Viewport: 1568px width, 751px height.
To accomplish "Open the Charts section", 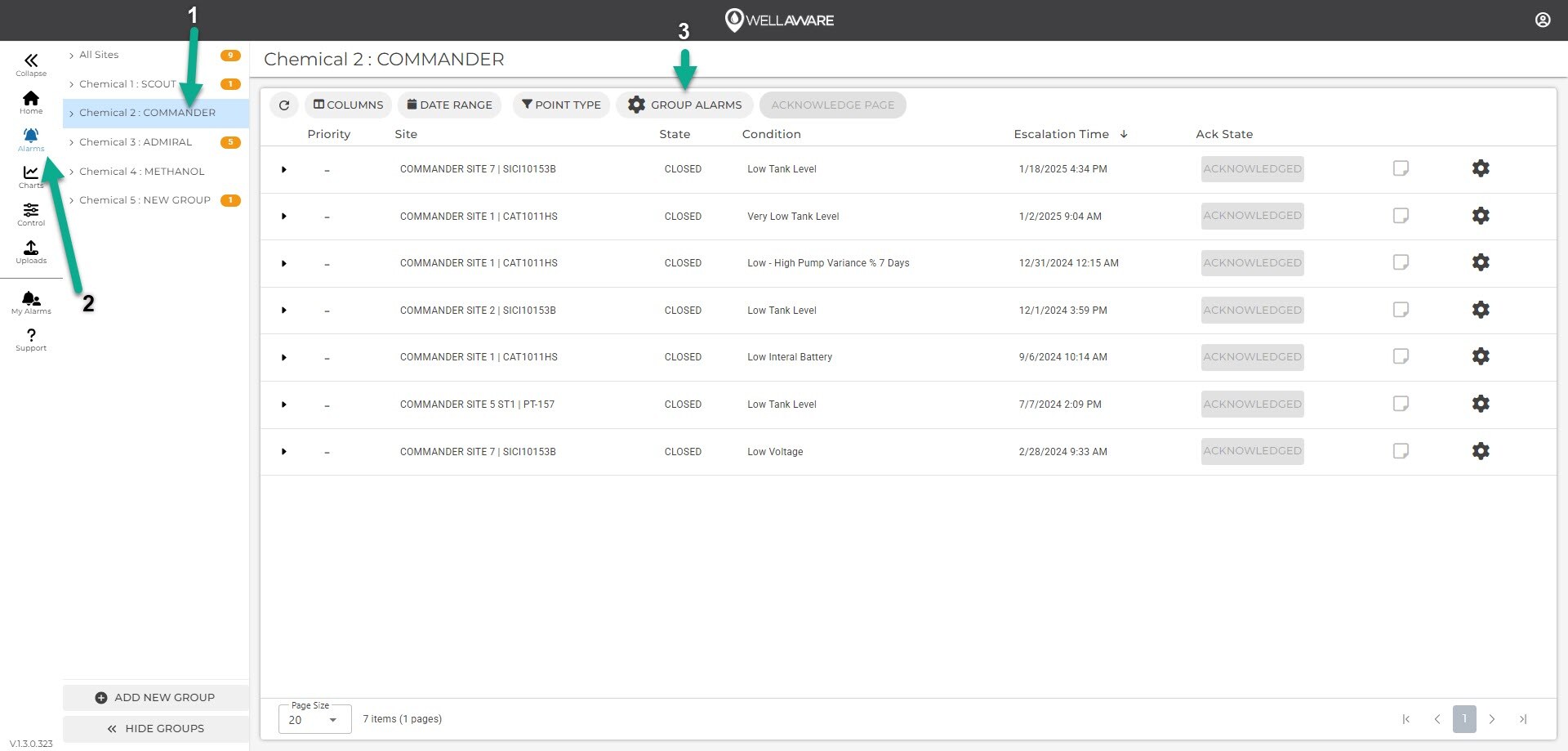I will (31, 177).
